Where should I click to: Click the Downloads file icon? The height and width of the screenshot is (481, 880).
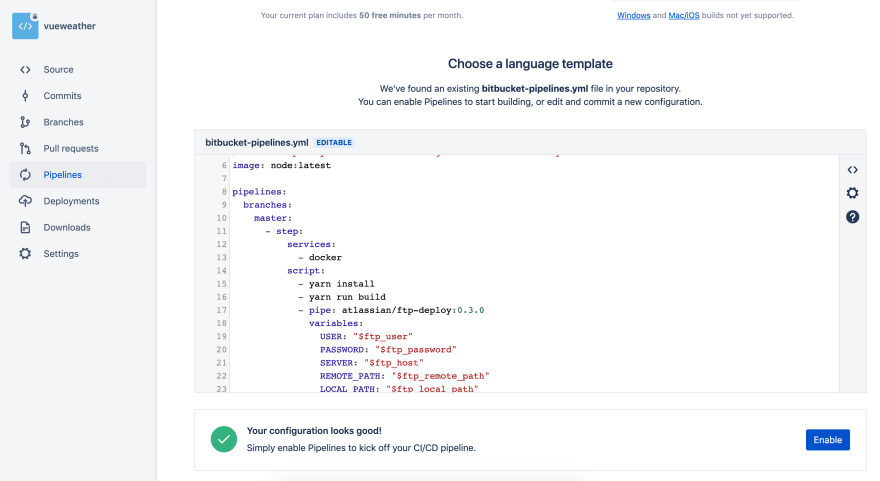[x=25, y=227]
